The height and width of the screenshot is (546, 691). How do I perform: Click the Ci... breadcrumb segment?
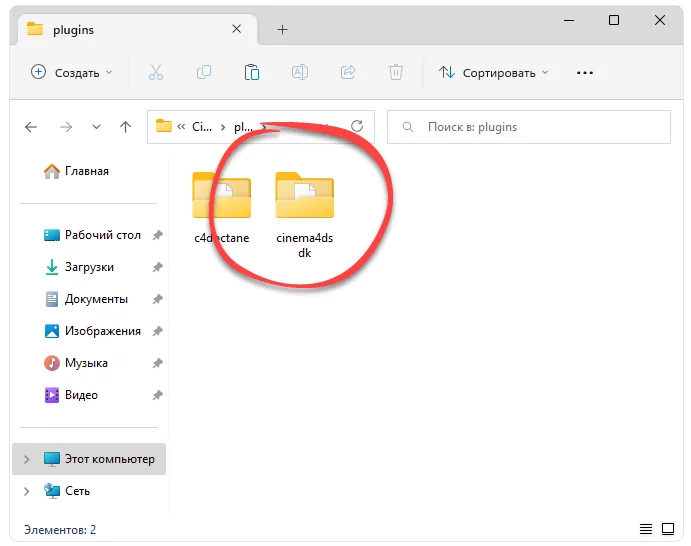point(202,127)
